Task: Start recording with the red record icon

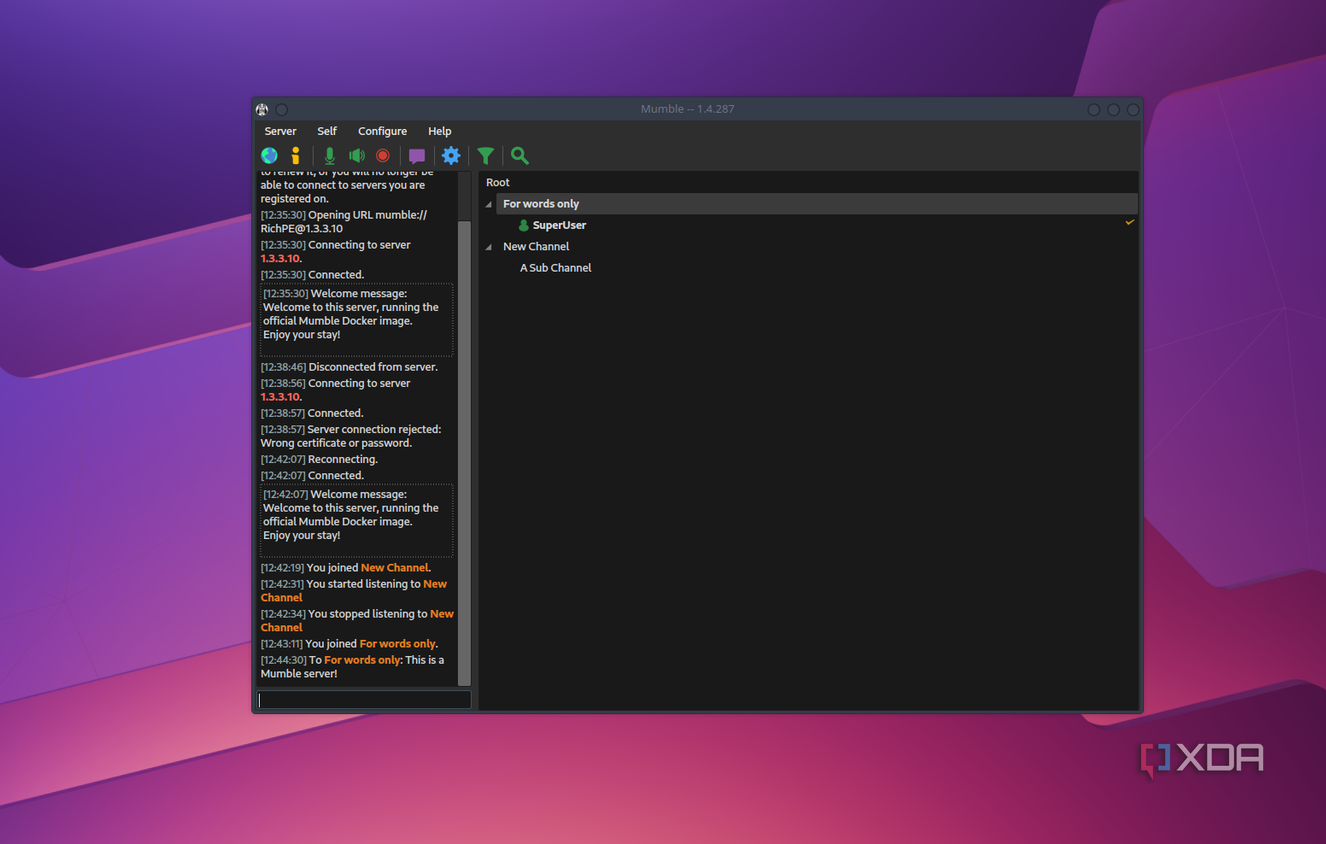Action: tap(383, 155)
